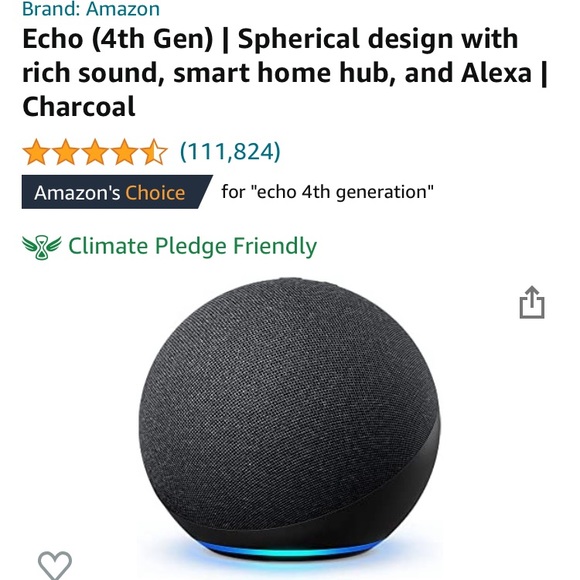Open the Brand: Amazon link
This screenshot has width=580, height=580.
[x=91, y=8]
